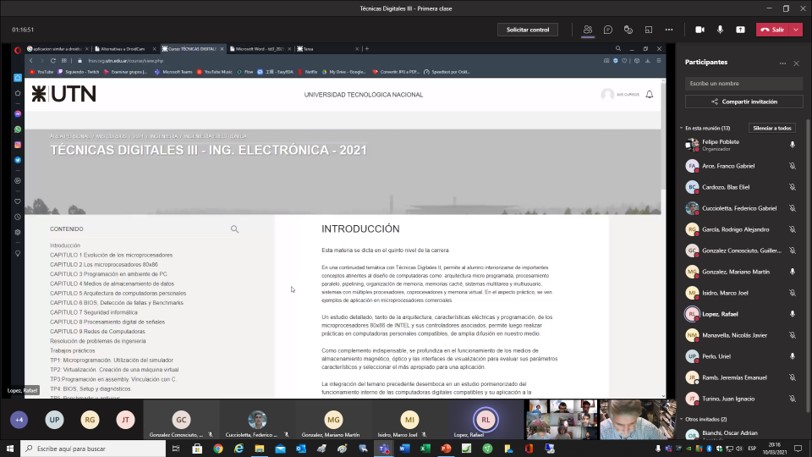The height and width of the screenshot is (457, 812).
Task: Click the browser easy setup menu icon
Action: [x=659, y=61]
